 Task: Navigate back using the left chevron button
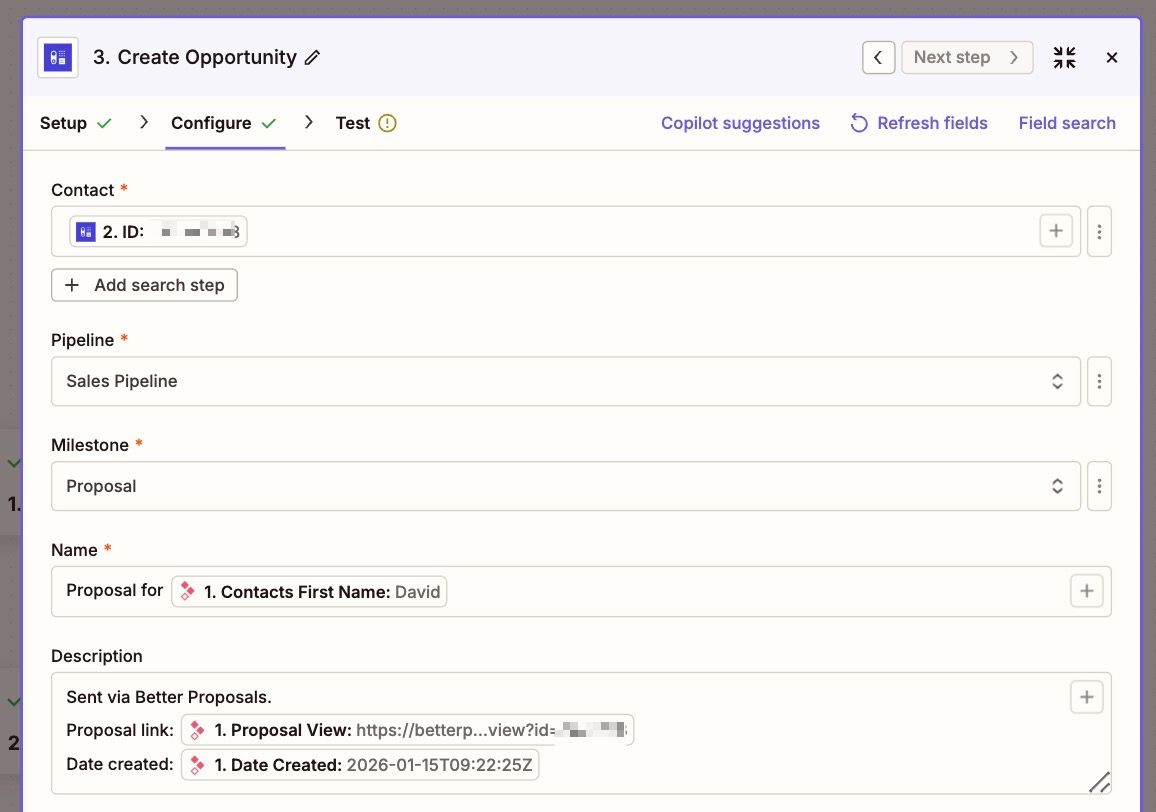(x=879, y=57)
